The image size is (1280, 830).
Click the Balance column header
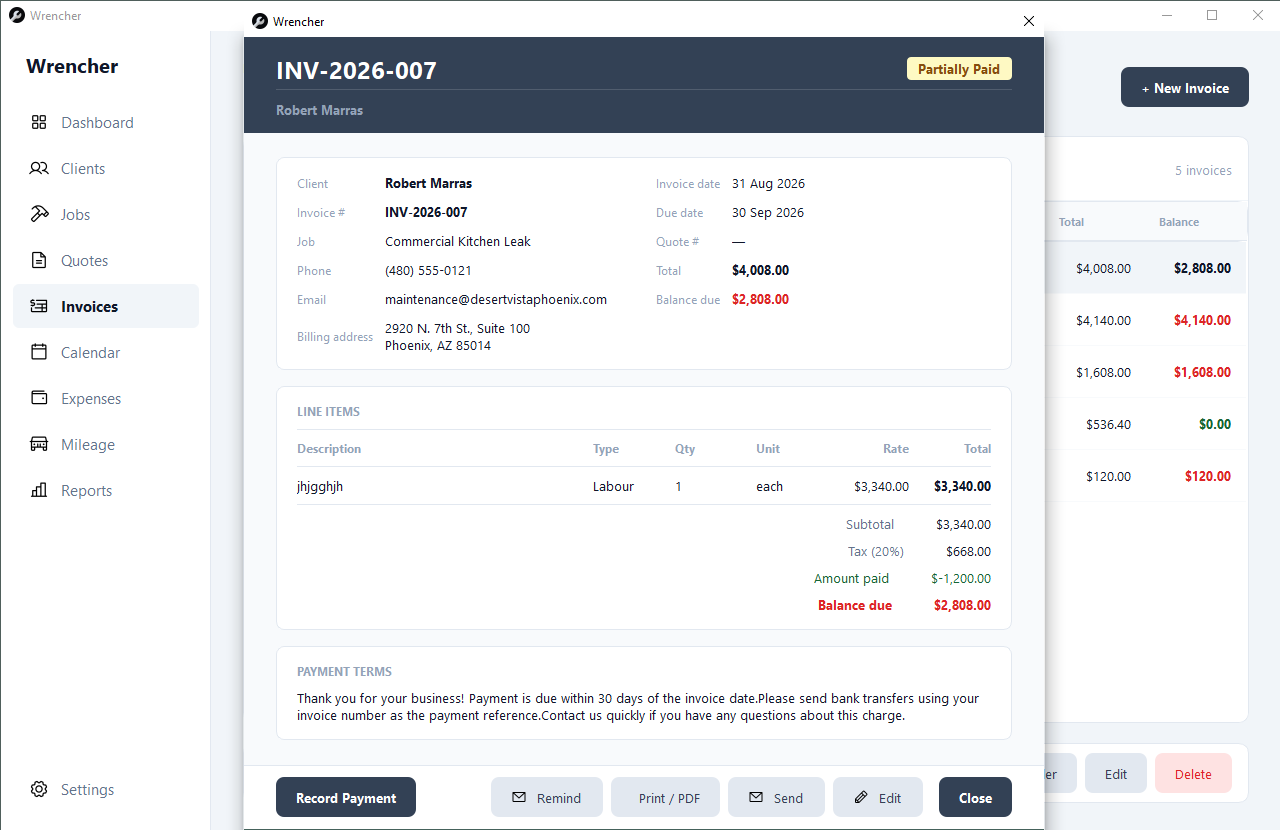[1179, 222]
